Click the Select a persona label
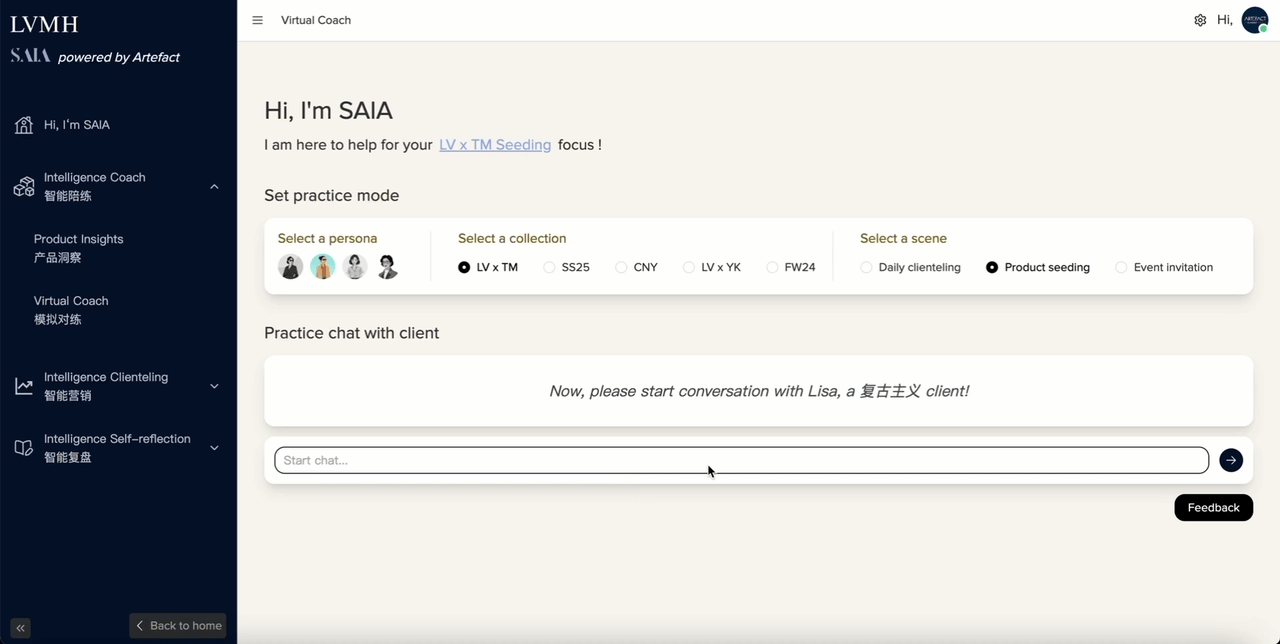The image size is (1280, 644). tap(327, 238)
